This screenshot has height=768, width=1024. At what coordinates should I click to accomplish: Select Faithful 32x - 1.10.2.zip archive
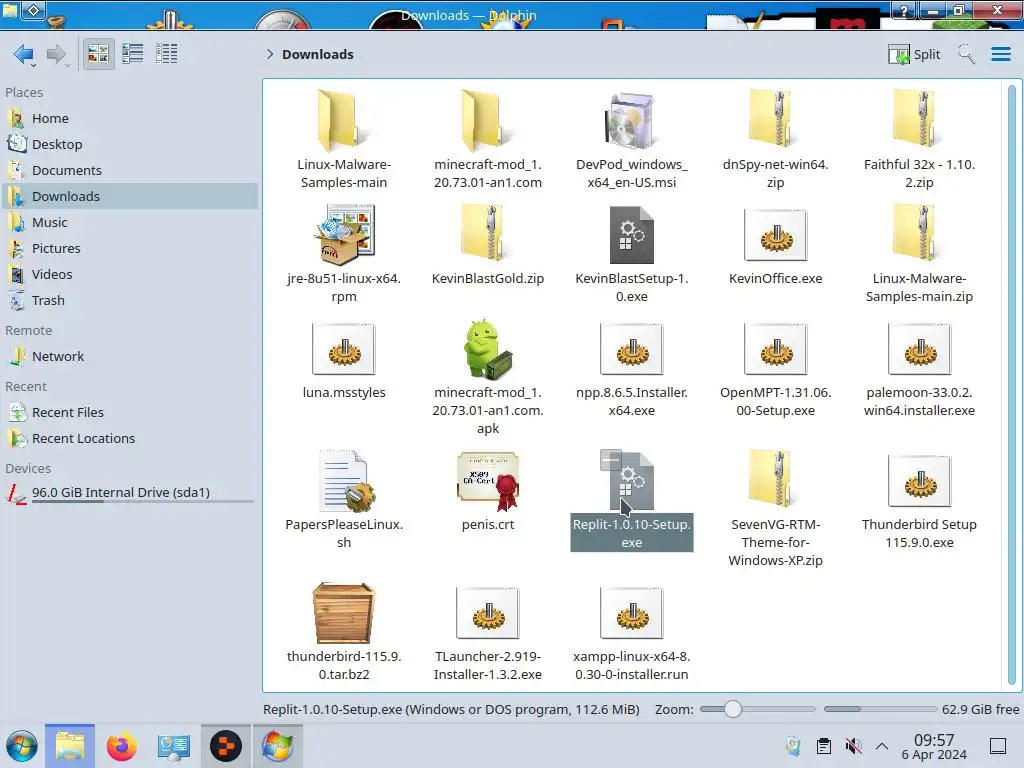point(919,121)
